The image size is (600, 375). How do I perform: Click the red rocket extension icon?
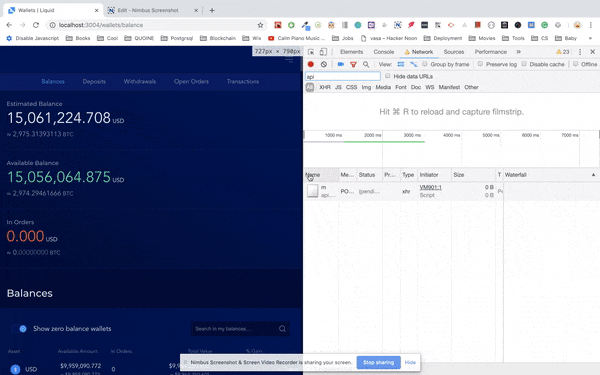[411, 25]
